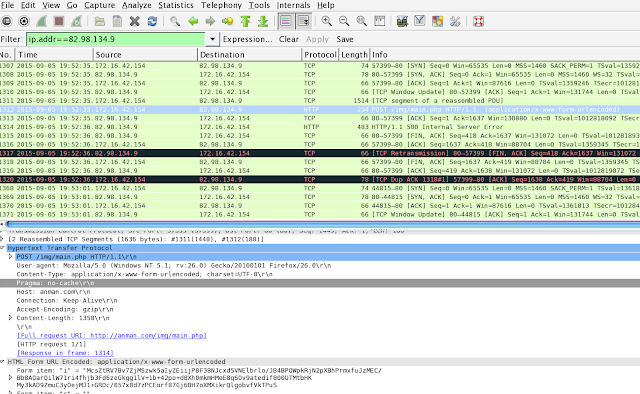640x394 pixels.
Task: Edit capture filters icon
Action: point(402,21)
